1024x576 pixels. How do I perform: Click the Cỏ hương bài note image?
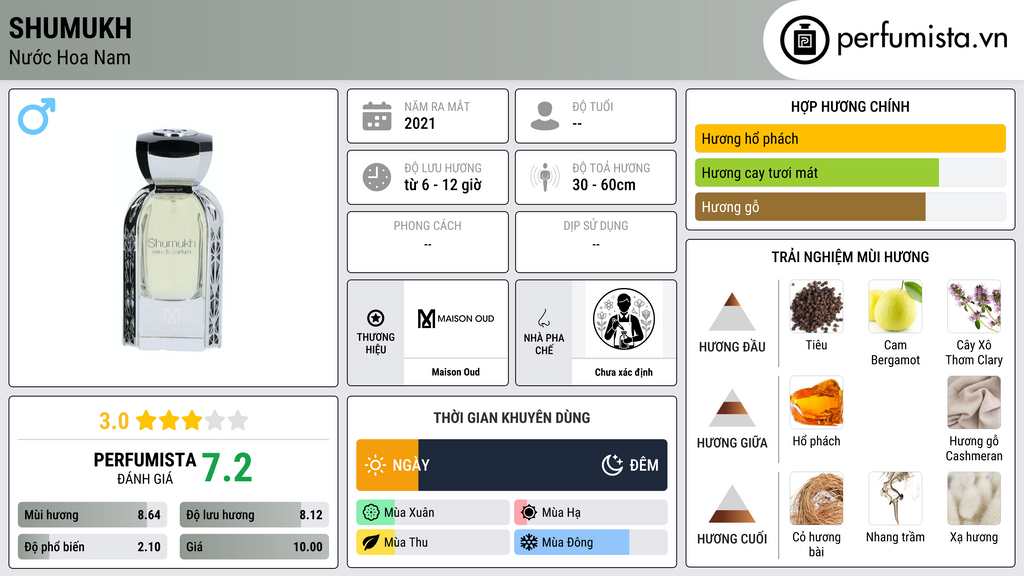(x=816, y=498)
